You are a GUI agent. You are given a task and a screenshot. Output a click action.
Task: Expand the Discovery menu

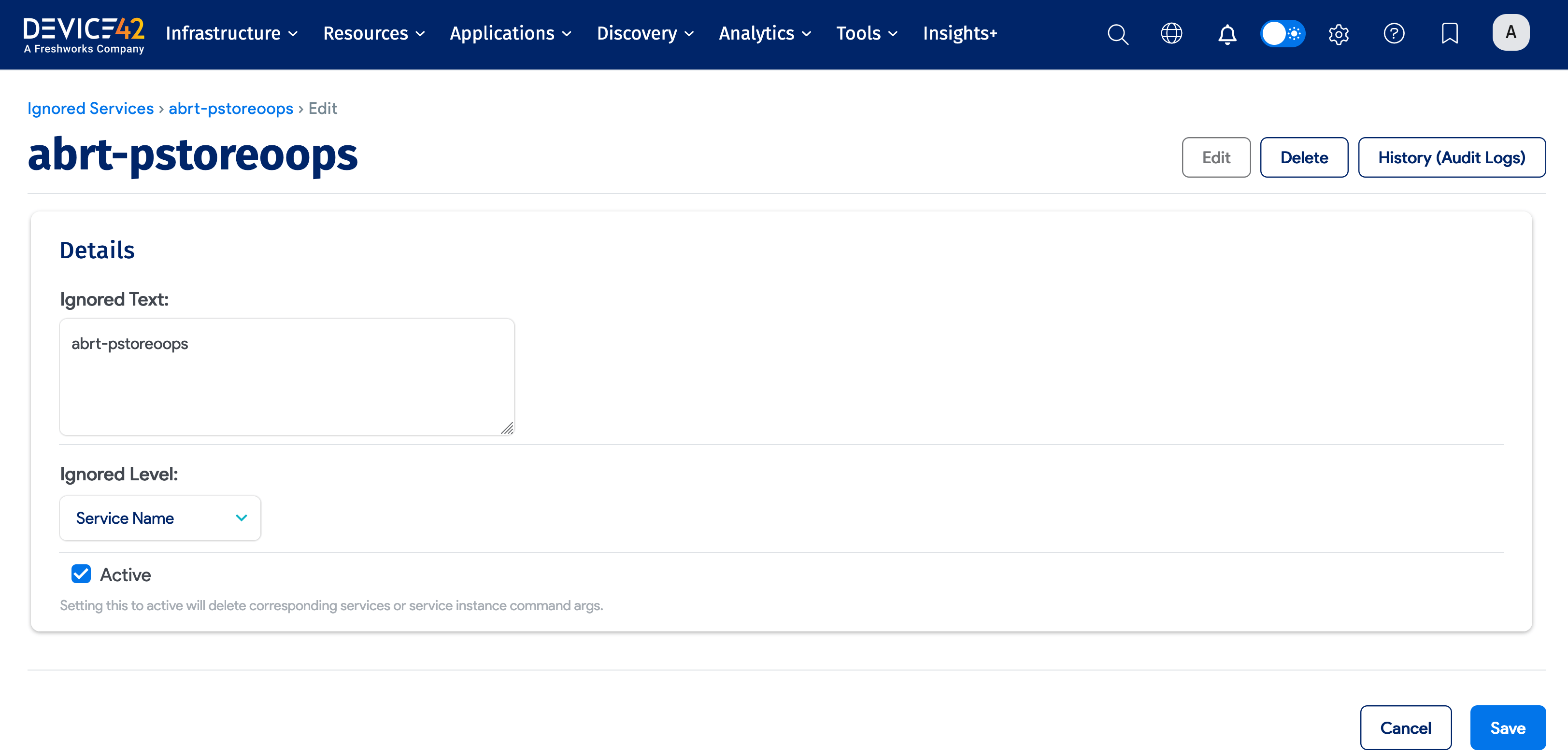pos(645,33)
